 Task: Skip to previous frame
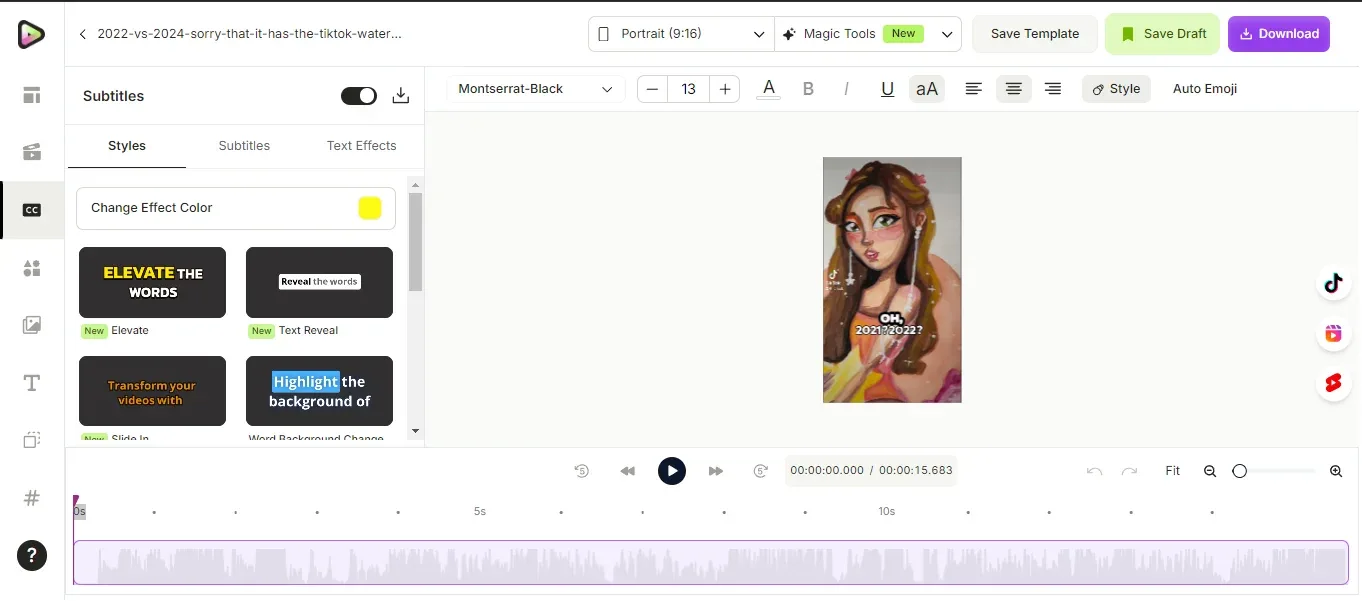pyautogui.click(x=628, y=471)
